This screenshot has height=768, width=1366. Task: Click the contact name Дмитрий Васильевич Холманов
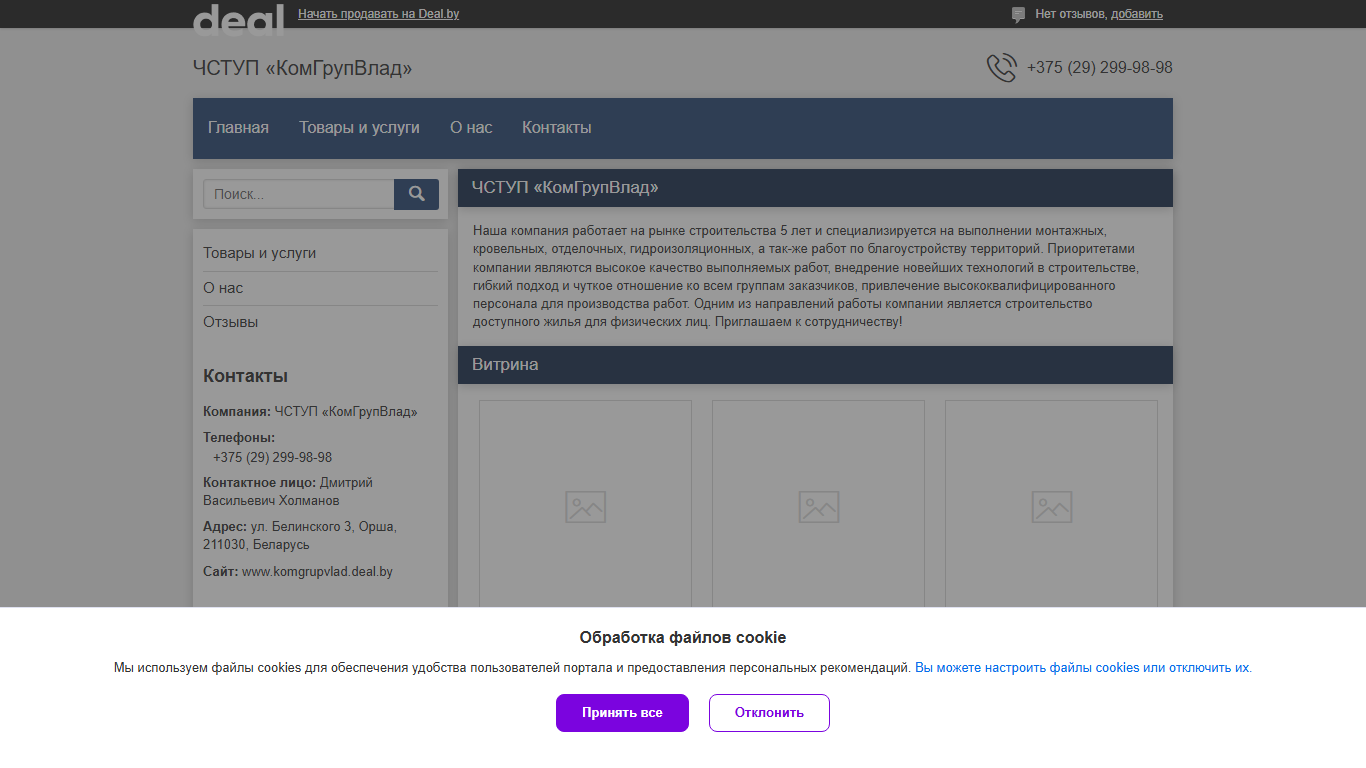coord(288,491)
